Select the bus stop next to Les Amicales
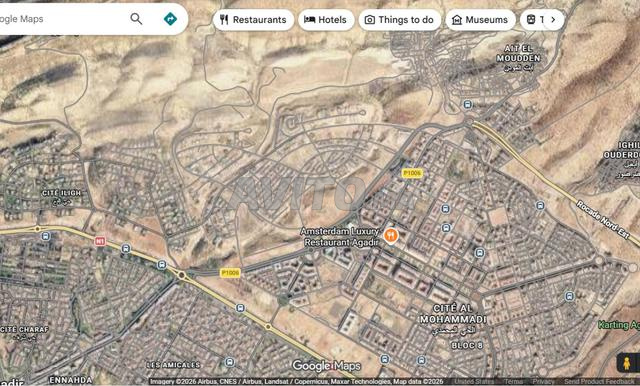The width and height of the screenshot is (640, 386). coord(229,362)
